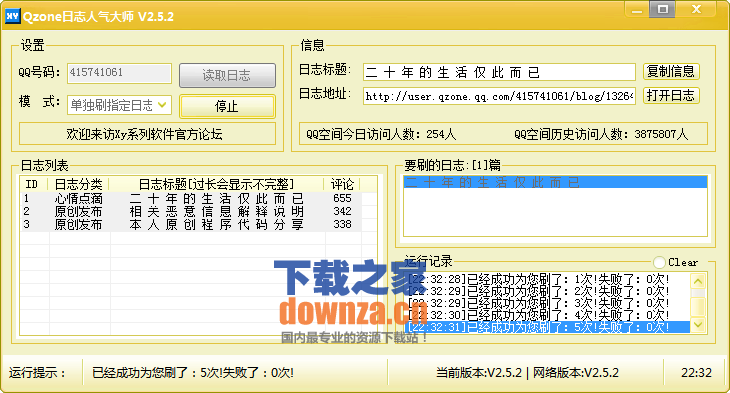Close the Qzone日志人气大师 window
The height and width of the screenshot is (393, 730).
tap(696, 10)
